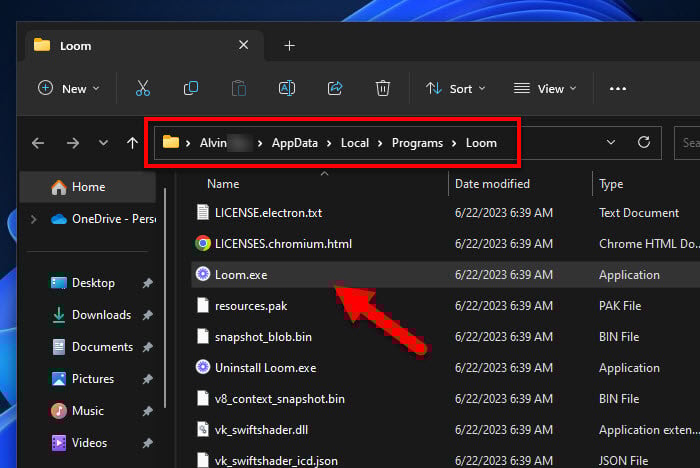Expand chevron after Programs in path

454,143
